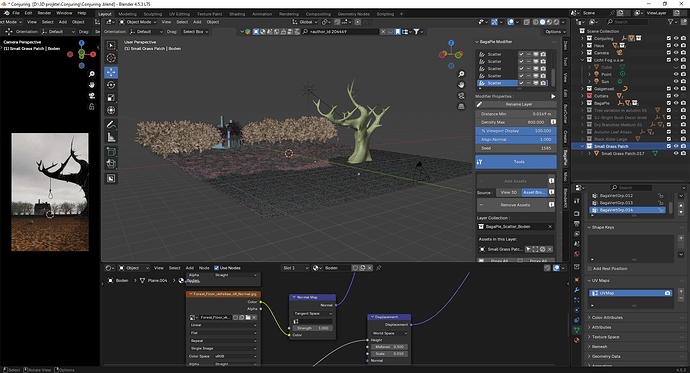Open the Object Data green triangle tab
The image size is (690, 373).
(576, 329)
